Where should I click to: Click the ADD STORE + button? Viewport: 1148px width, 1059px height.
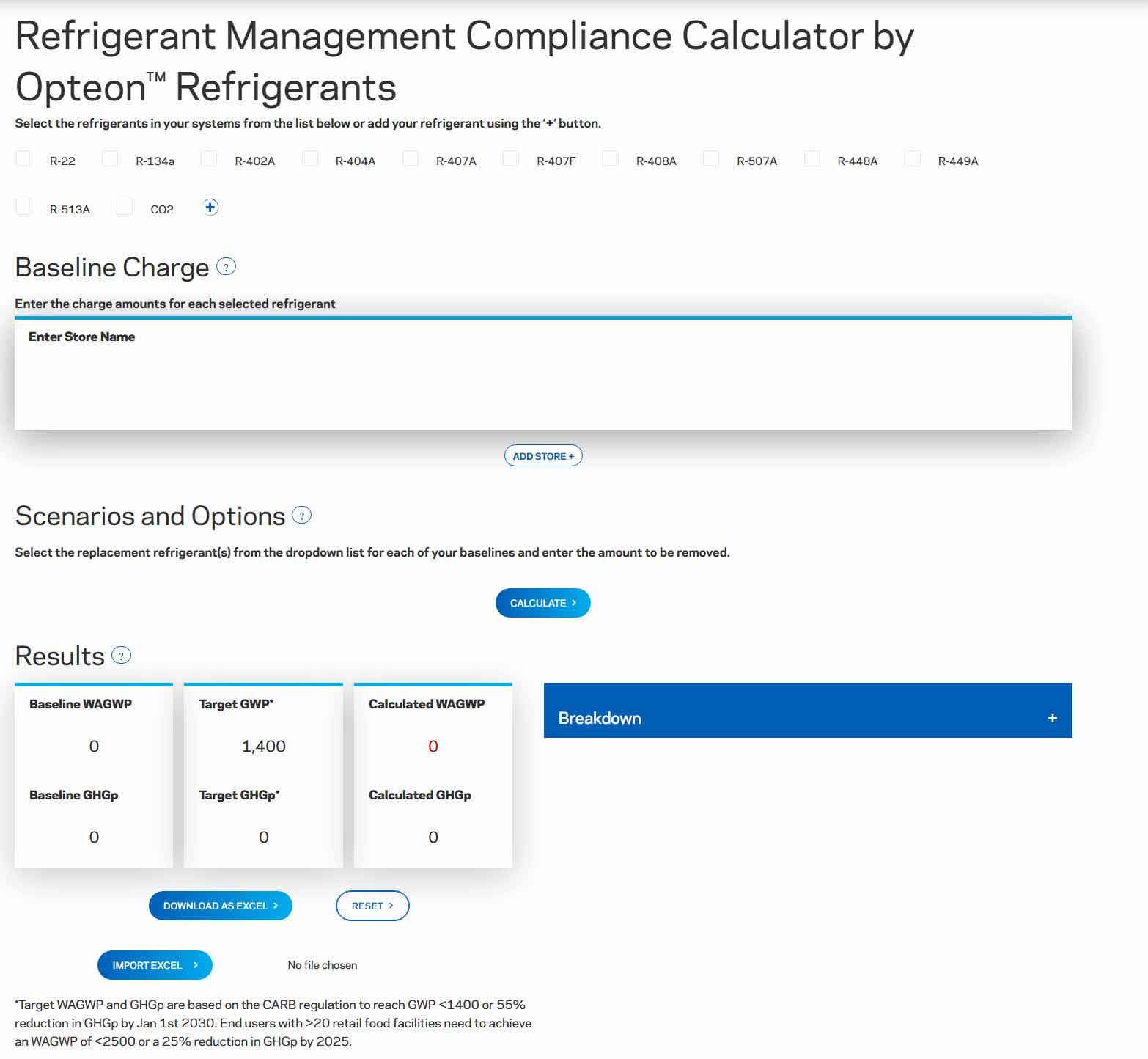[x=543, y=456]
